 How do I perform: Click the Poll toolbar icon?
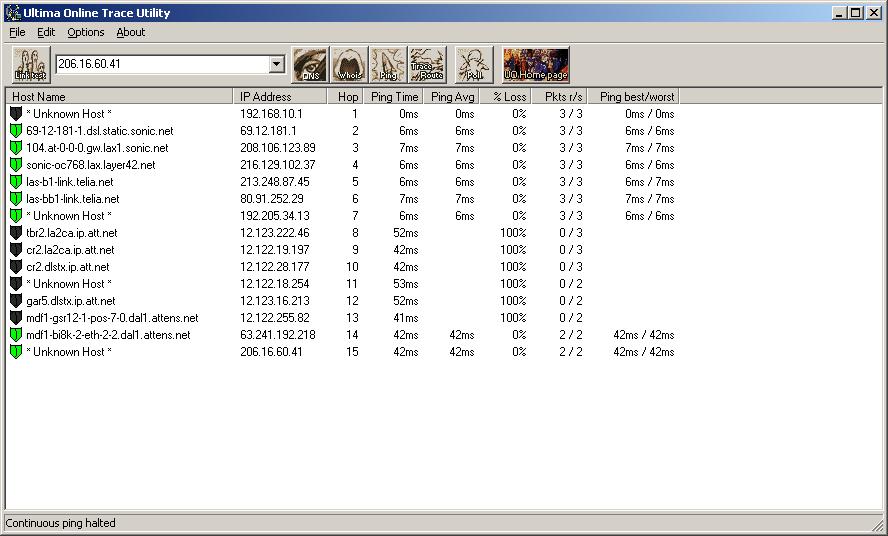tap(473, 65)
